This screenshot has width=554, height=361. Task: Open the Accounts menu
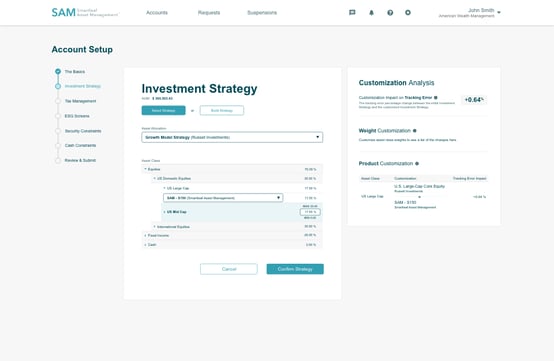click(157, 12)
